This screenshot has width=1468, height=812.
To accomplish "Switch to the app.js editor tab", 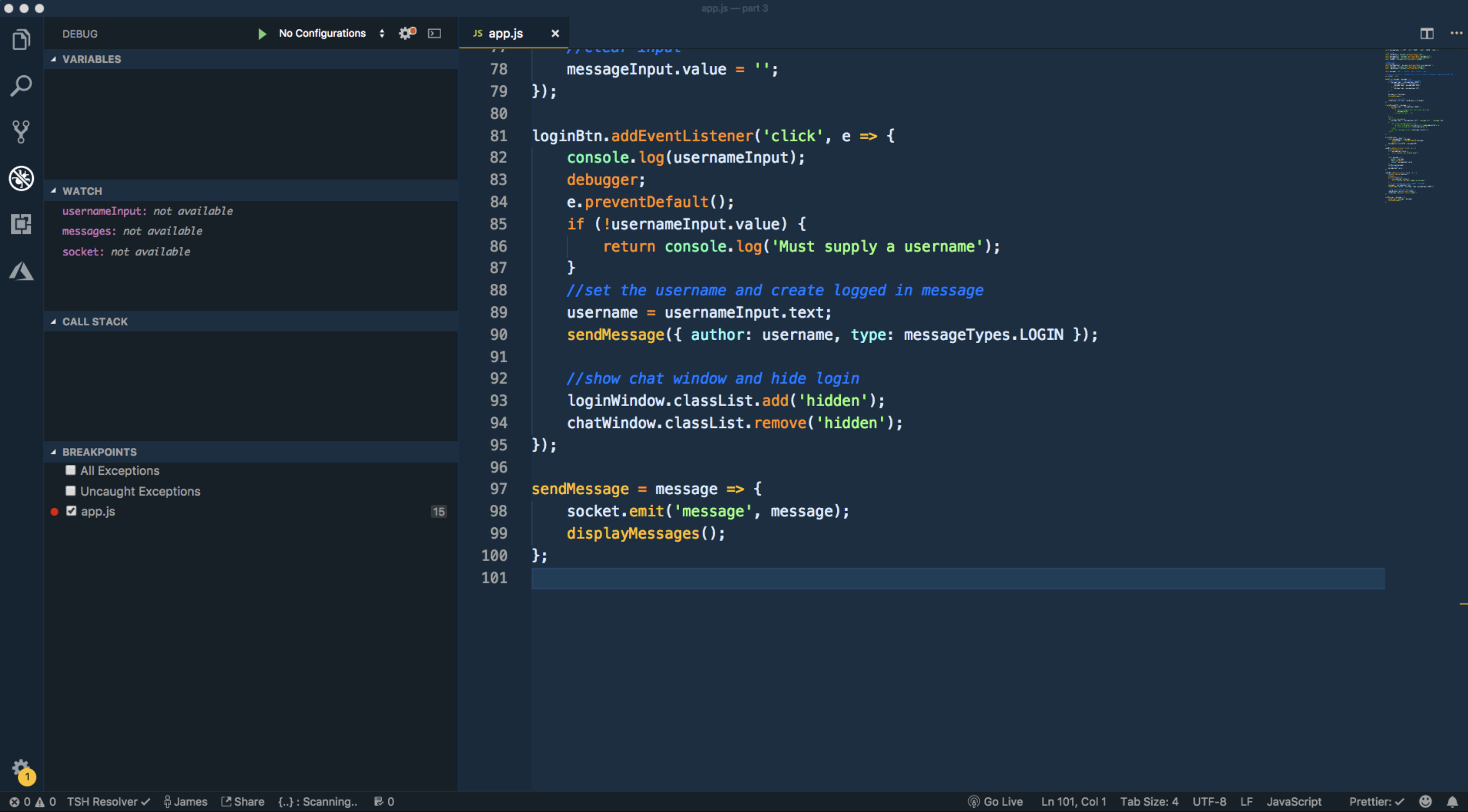I will [505, 33].
